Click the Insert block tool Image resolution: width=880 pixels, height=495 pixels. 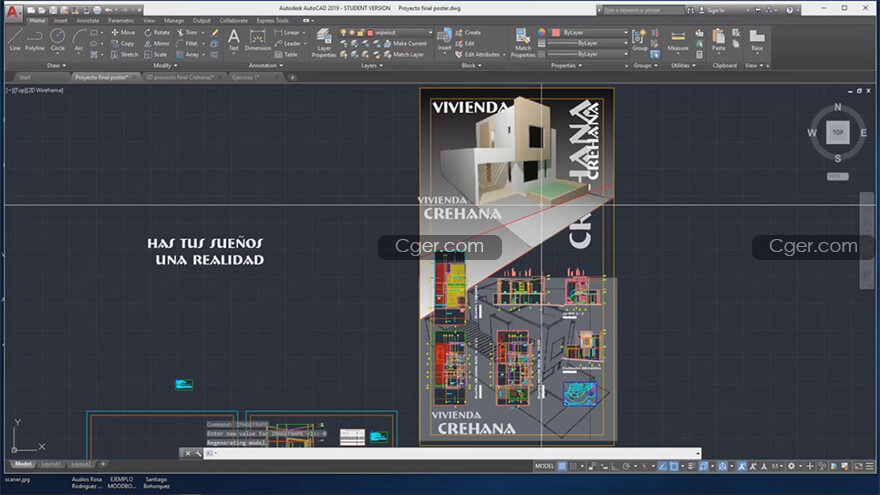click(x=444, y=40)
